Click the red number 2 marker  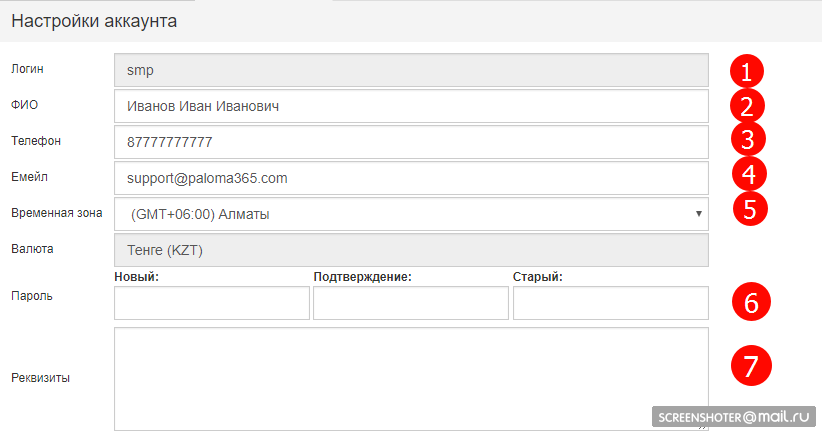point(746,106)
